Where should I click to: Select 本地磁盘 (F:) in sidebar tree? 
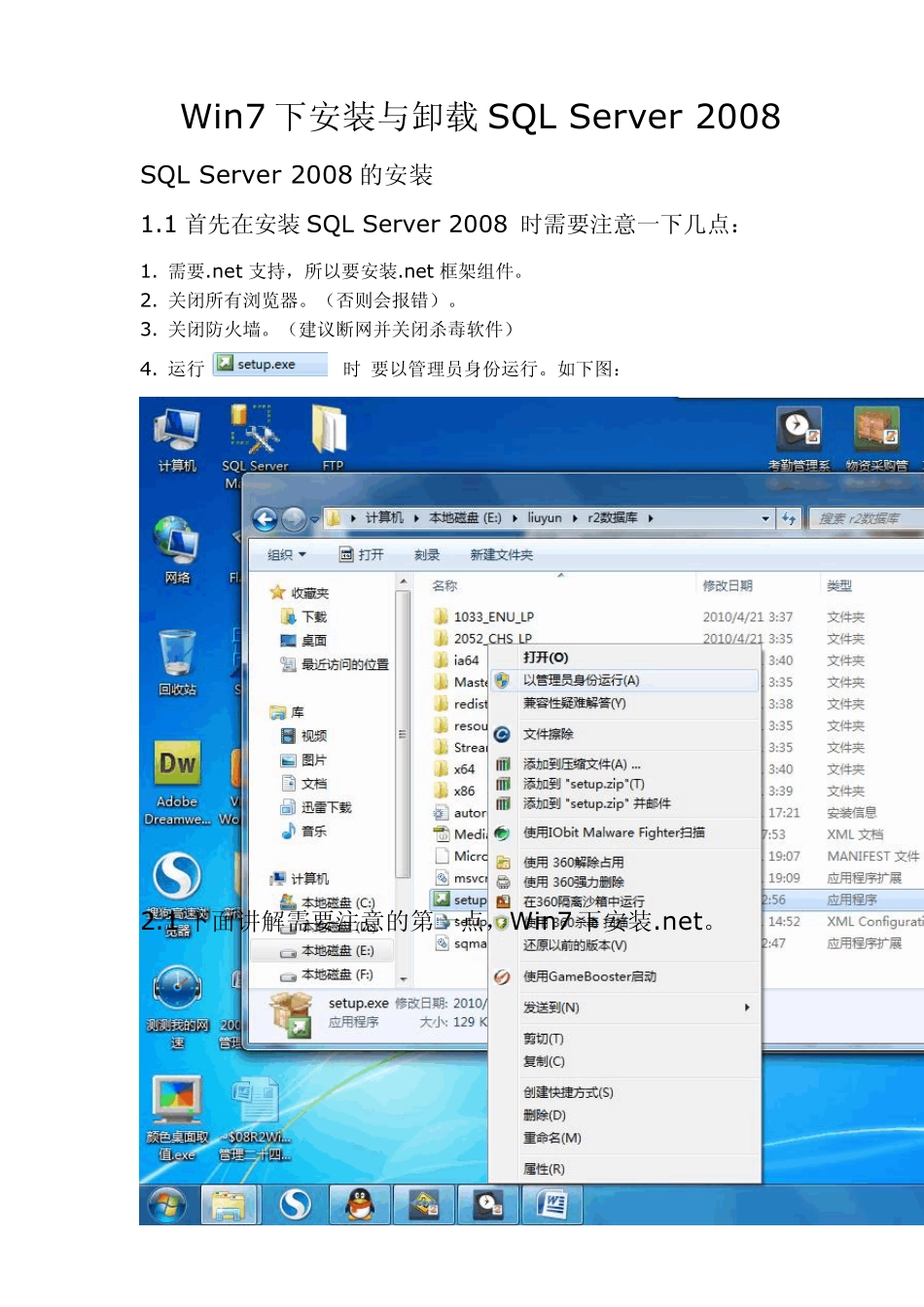coord(327,974)
